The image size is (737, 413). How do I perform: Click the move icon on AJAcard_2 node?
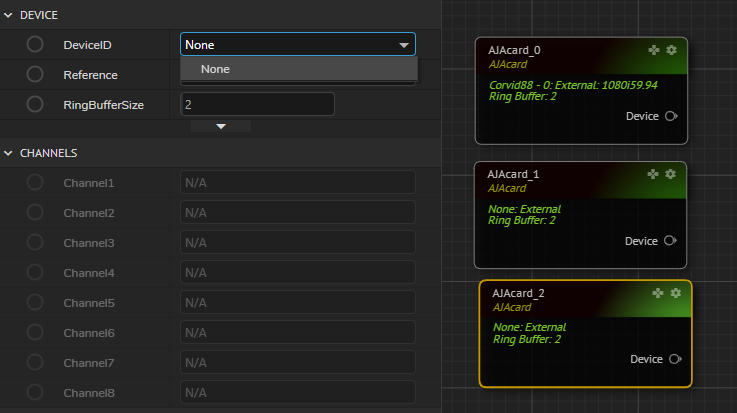[658, 292]
